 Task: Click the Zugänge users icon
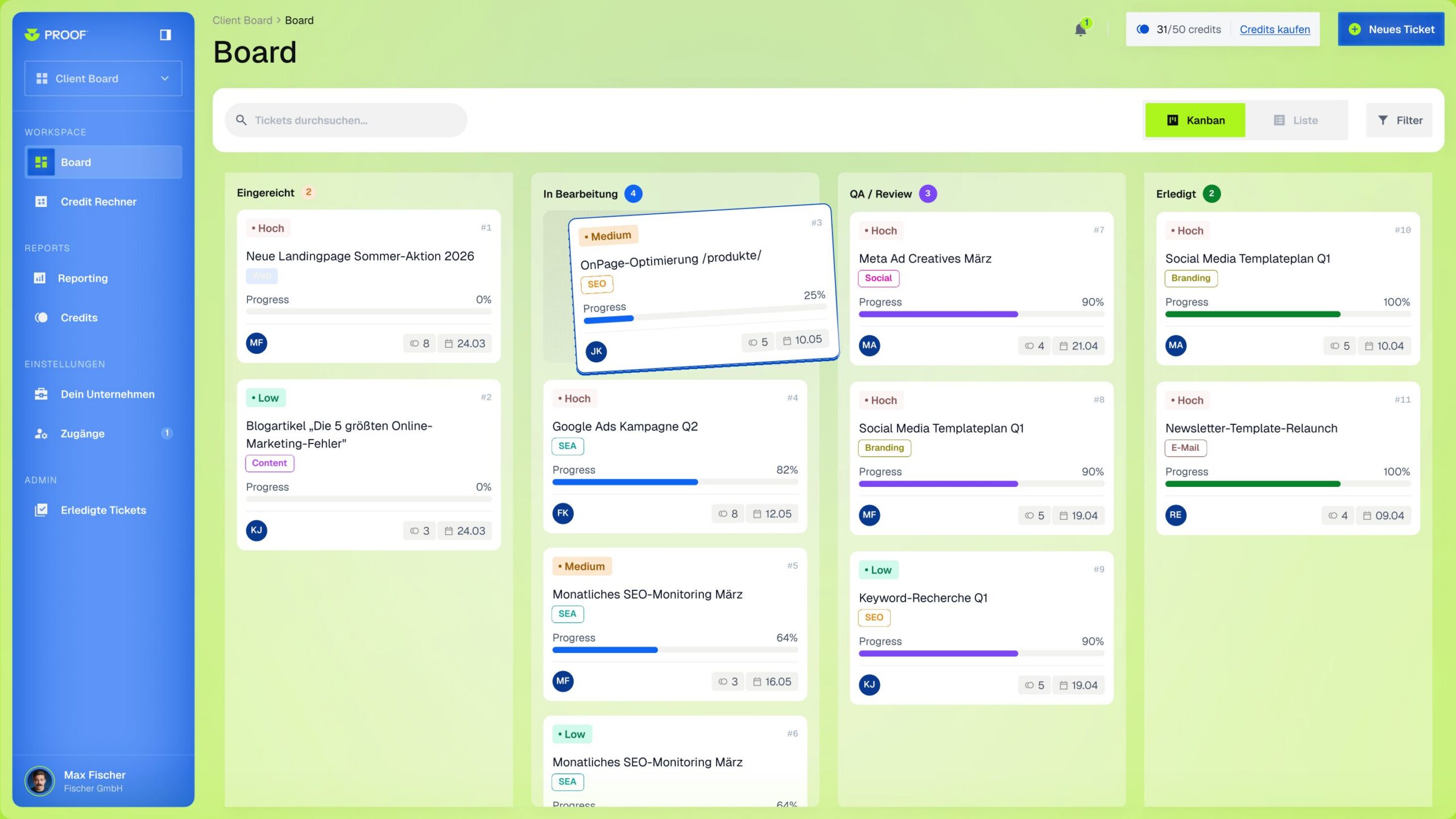[41, 433]
